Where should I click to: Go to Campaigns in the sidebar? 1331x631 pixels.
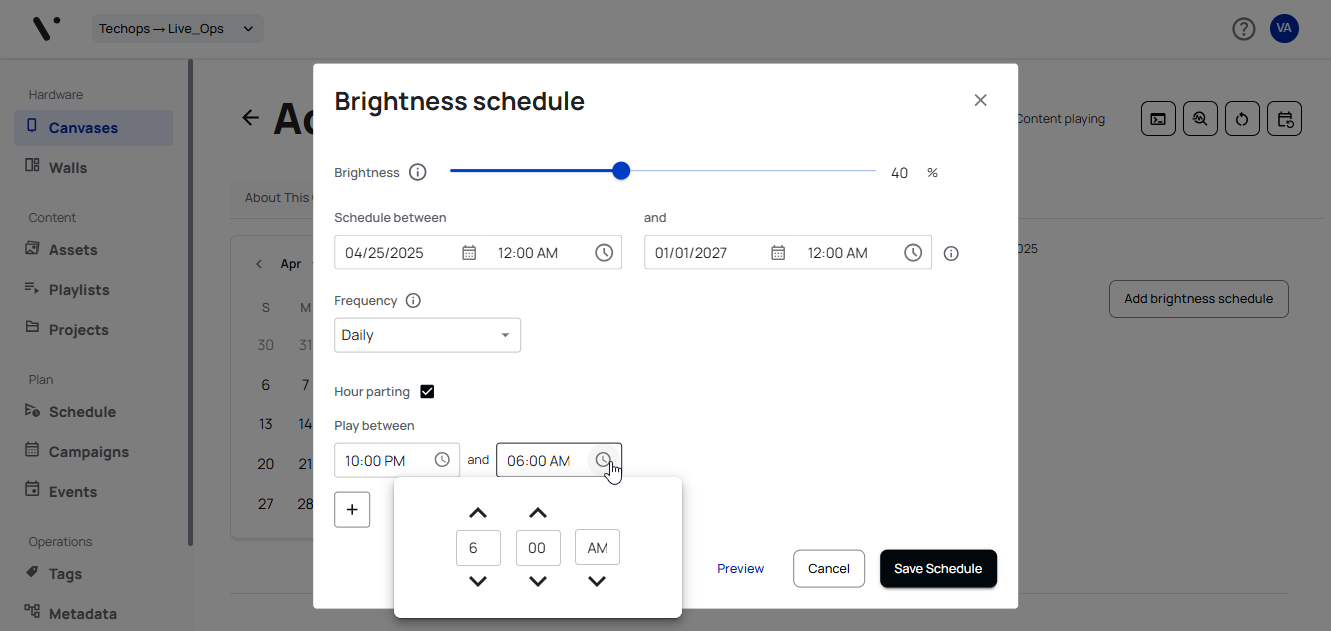pos(89,452)
